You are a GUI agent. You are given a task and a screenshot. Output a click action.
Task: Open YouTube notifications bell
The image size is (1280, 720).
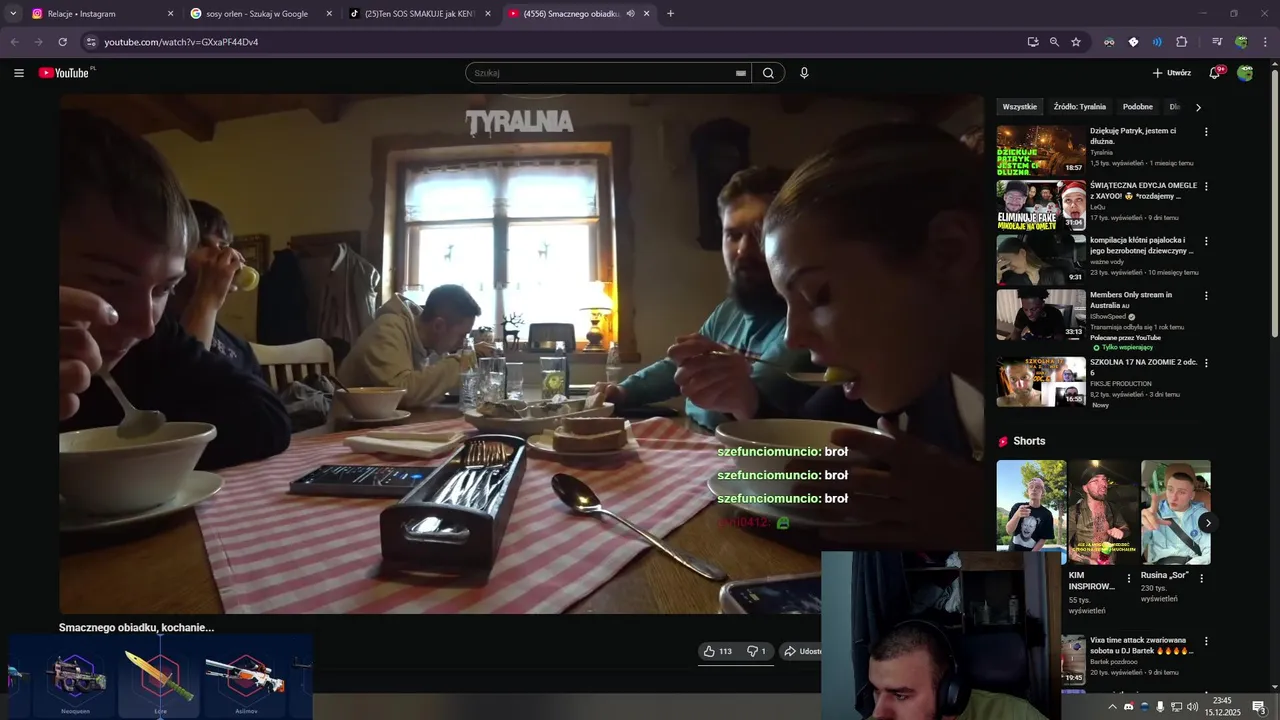(1215, 73)
